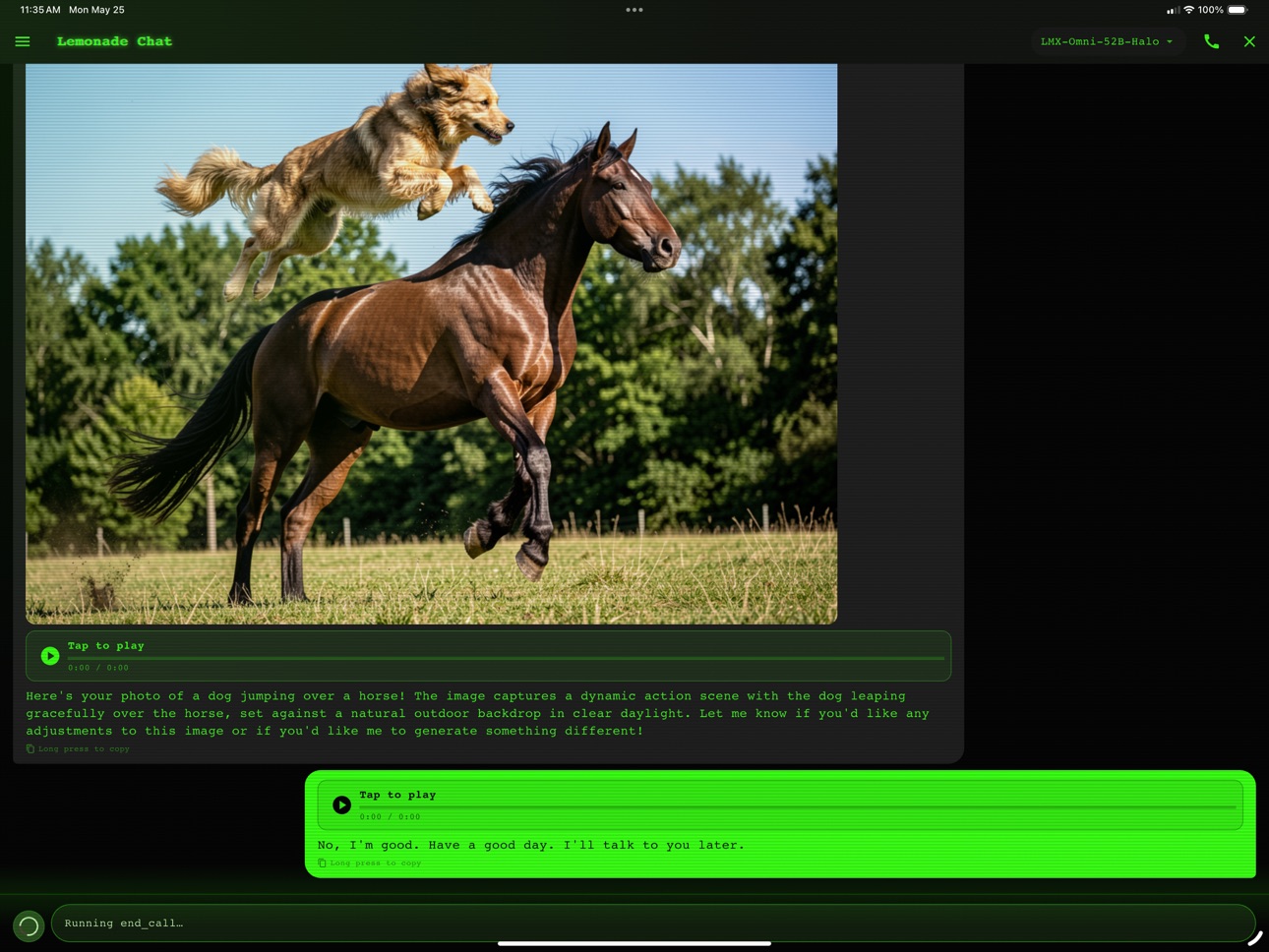This screenshot has height=952, width=1269.
Task: Click "Tap to play" in the green user message
Action: click(x=397, y=795)
